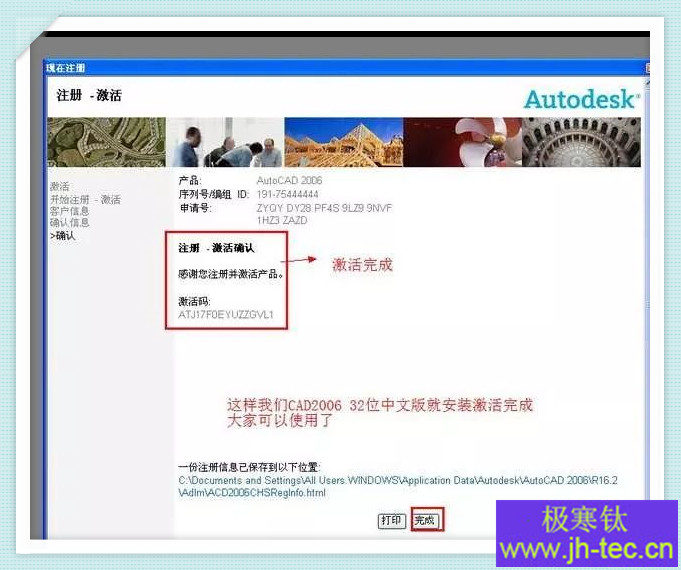The image size is (681, 570).
Task: Click the dome ceiling banner image
Action: [581, 142]
